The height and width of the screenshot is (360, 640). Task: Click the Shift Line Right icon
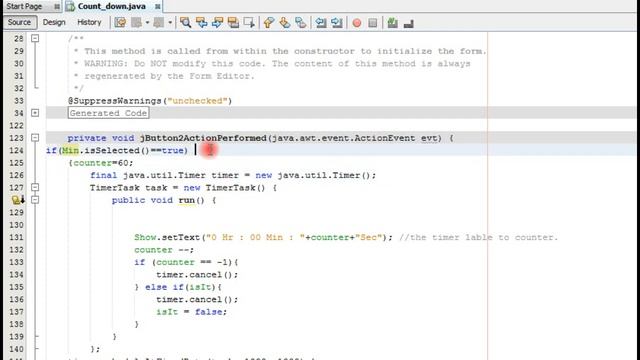point(337,22)
